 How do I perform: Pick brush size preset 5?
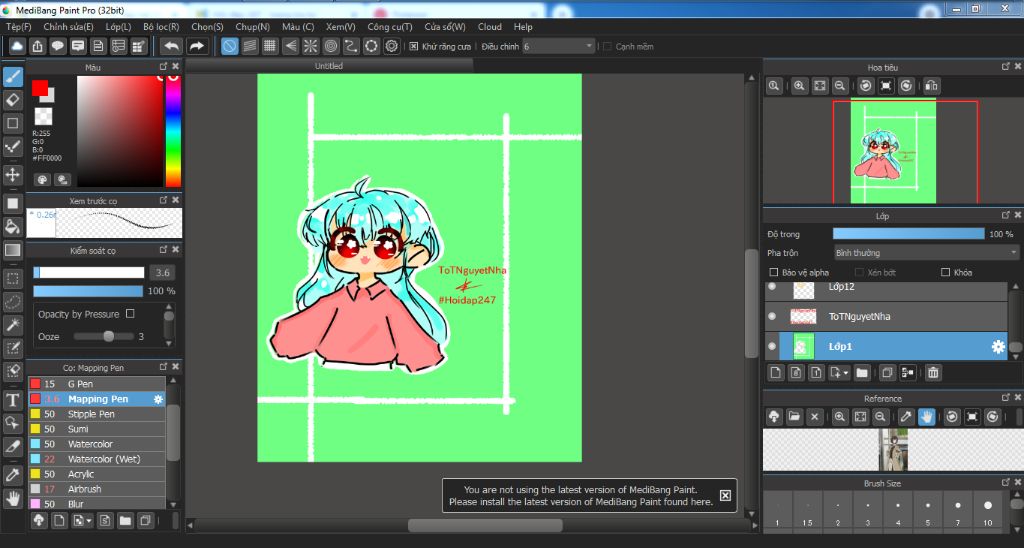pos(927,511)
